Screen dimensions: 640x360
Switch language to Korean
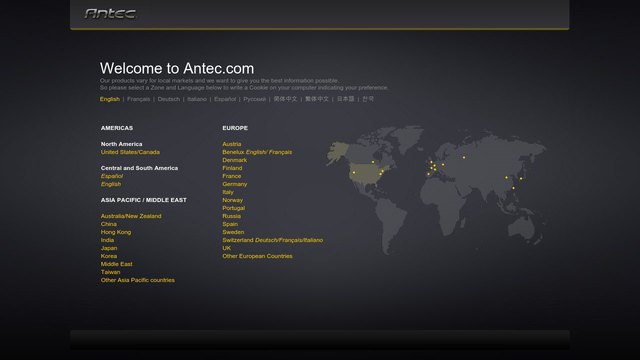368,99
